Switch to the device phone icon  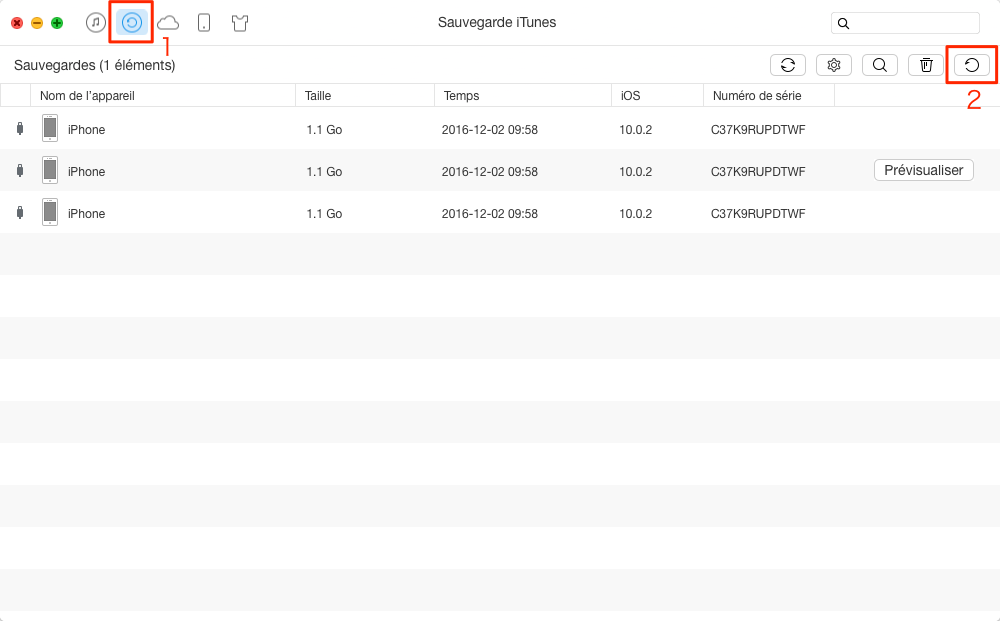point(204,23)
